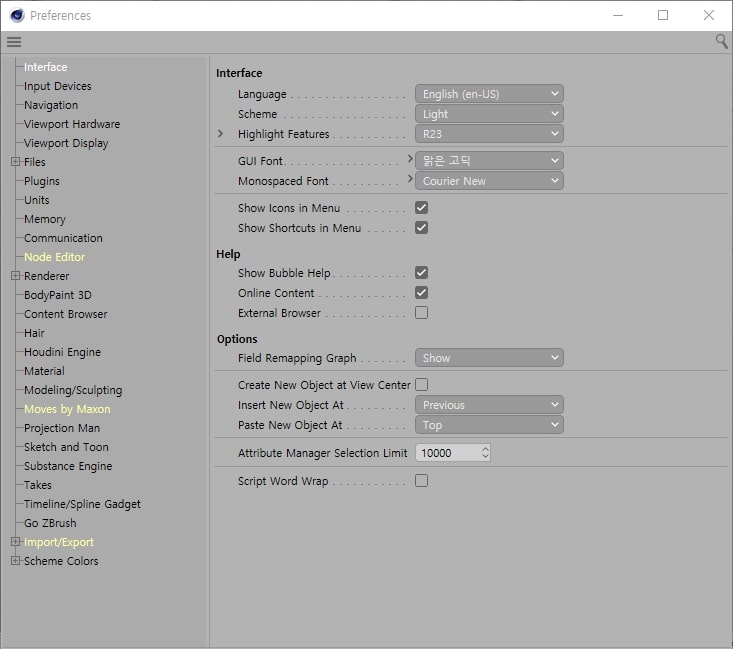This screenshot has width=733, height=649.
Task: Select Viewport Hardware category
Action: pos(72,124)
